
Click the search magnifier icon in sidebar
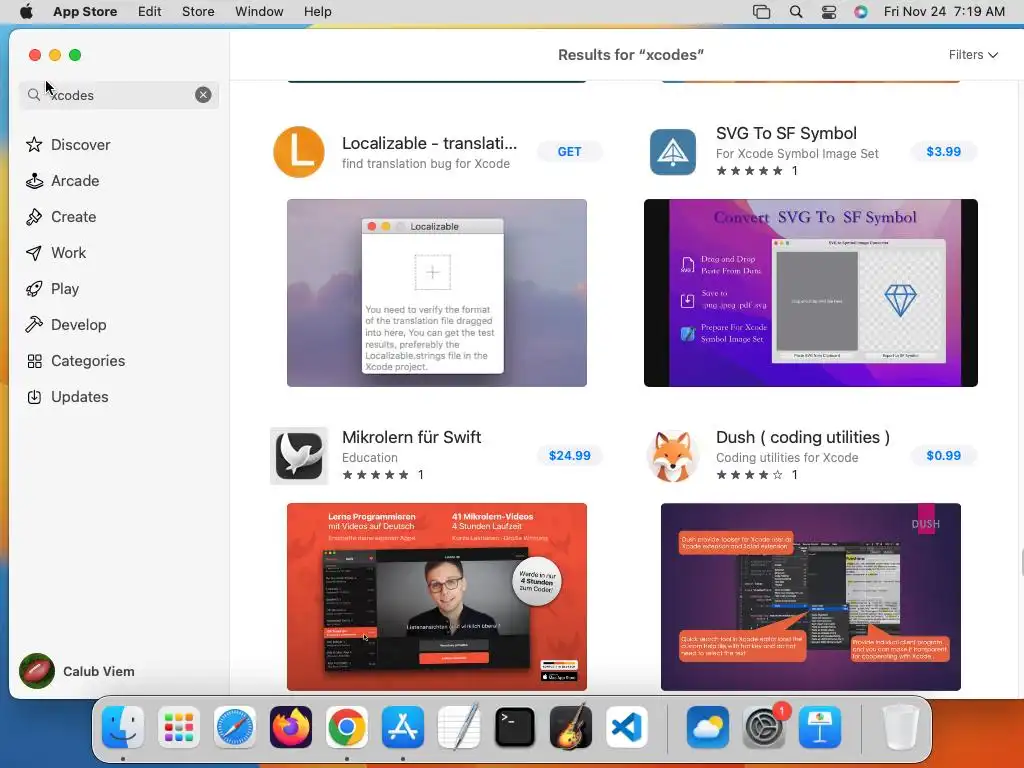coord(34,95)
